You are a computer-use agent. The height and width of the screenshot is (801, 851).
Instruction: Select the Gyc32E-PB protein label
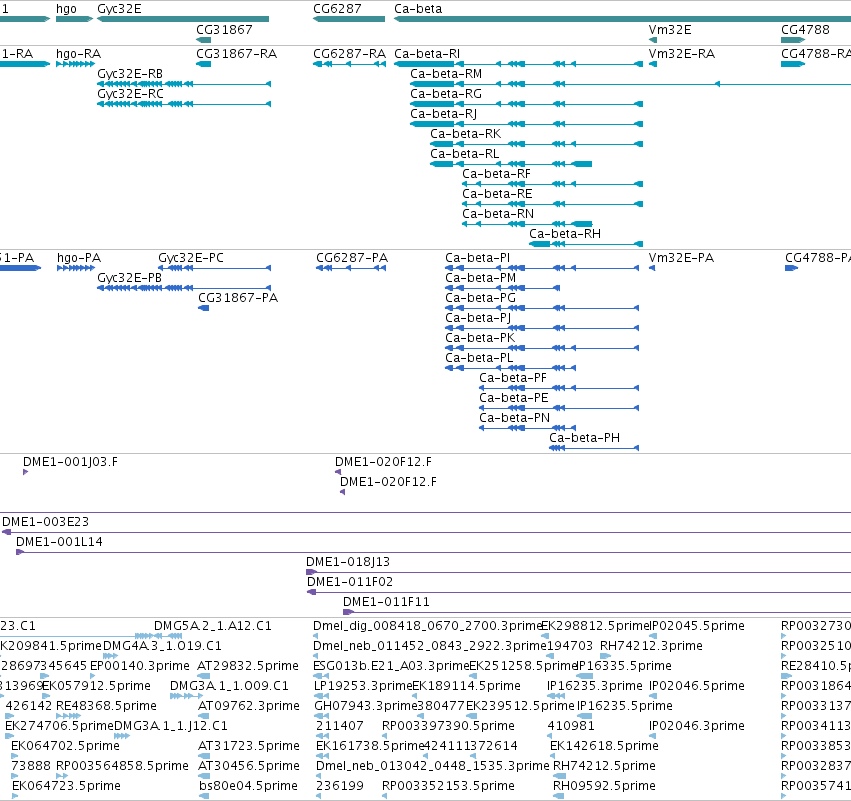[130, 278]
